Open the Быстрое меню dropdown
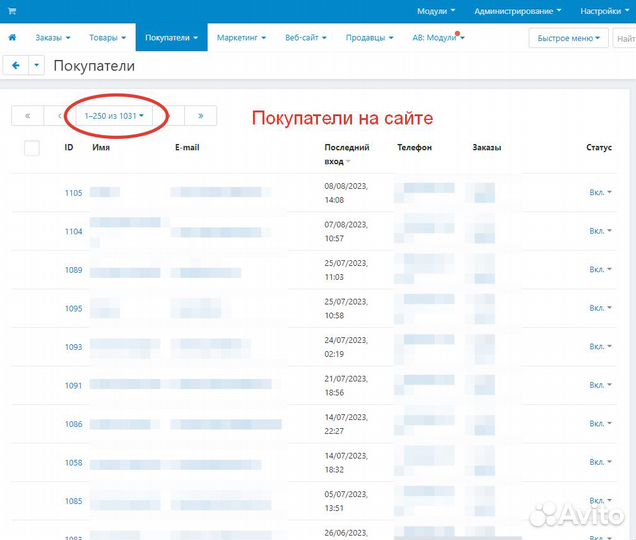This screenshot has height=540, width=636. [568, 38]
